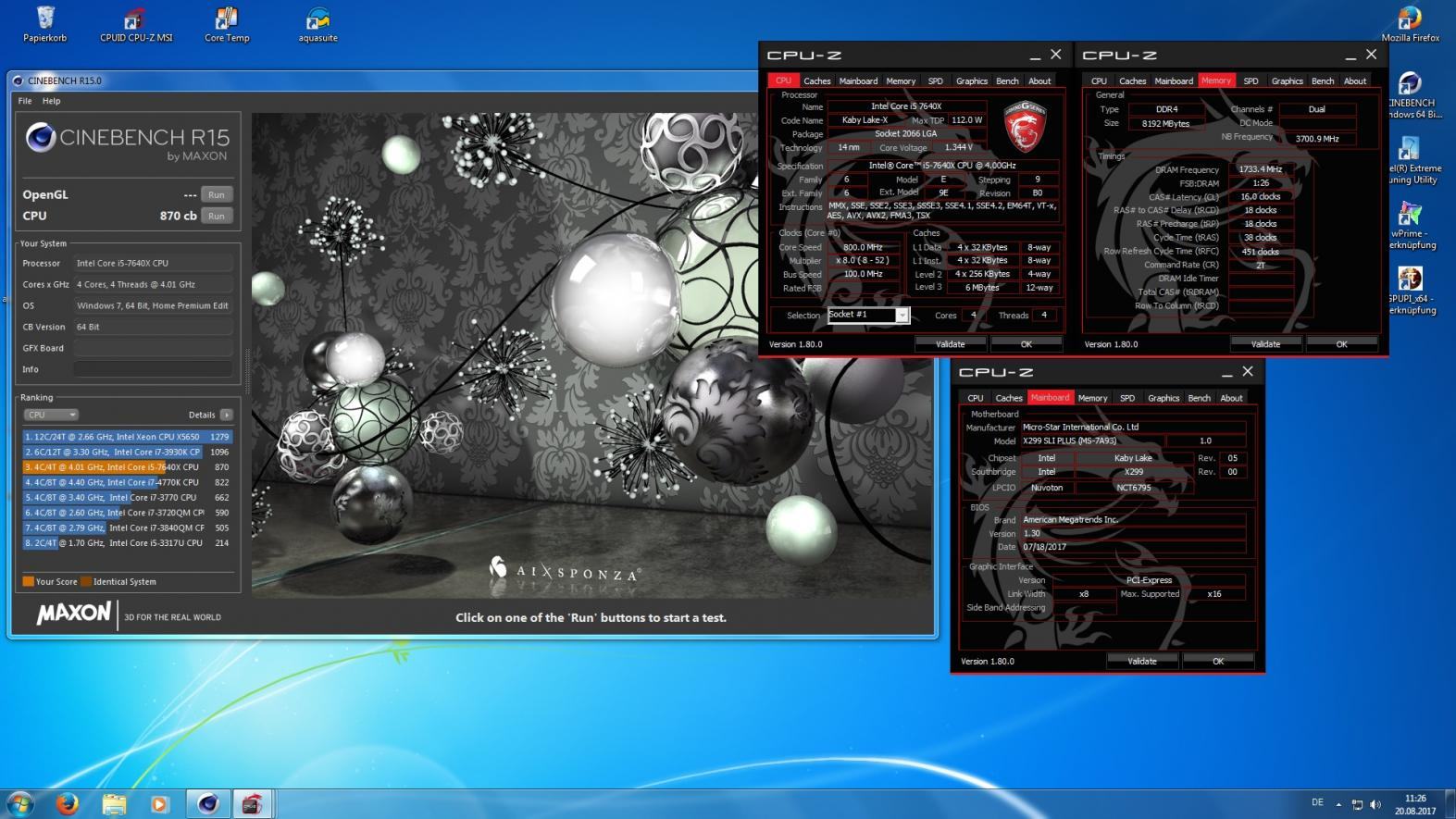Open Graphics tab in CPU-Z Memory window

click(x=1287, y=81)
